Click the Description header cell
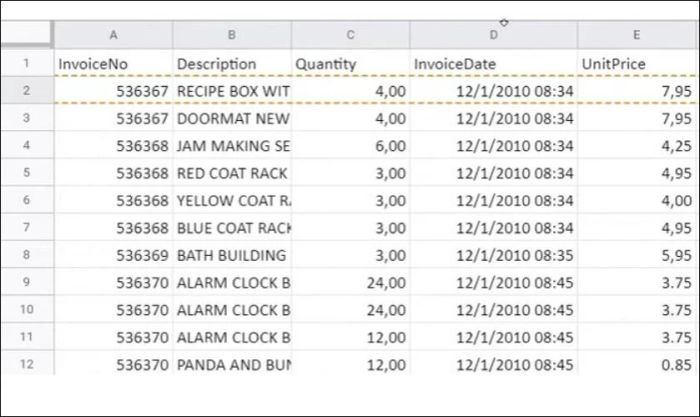This screenshot has height=417, width=700. (x=232, y=63)
